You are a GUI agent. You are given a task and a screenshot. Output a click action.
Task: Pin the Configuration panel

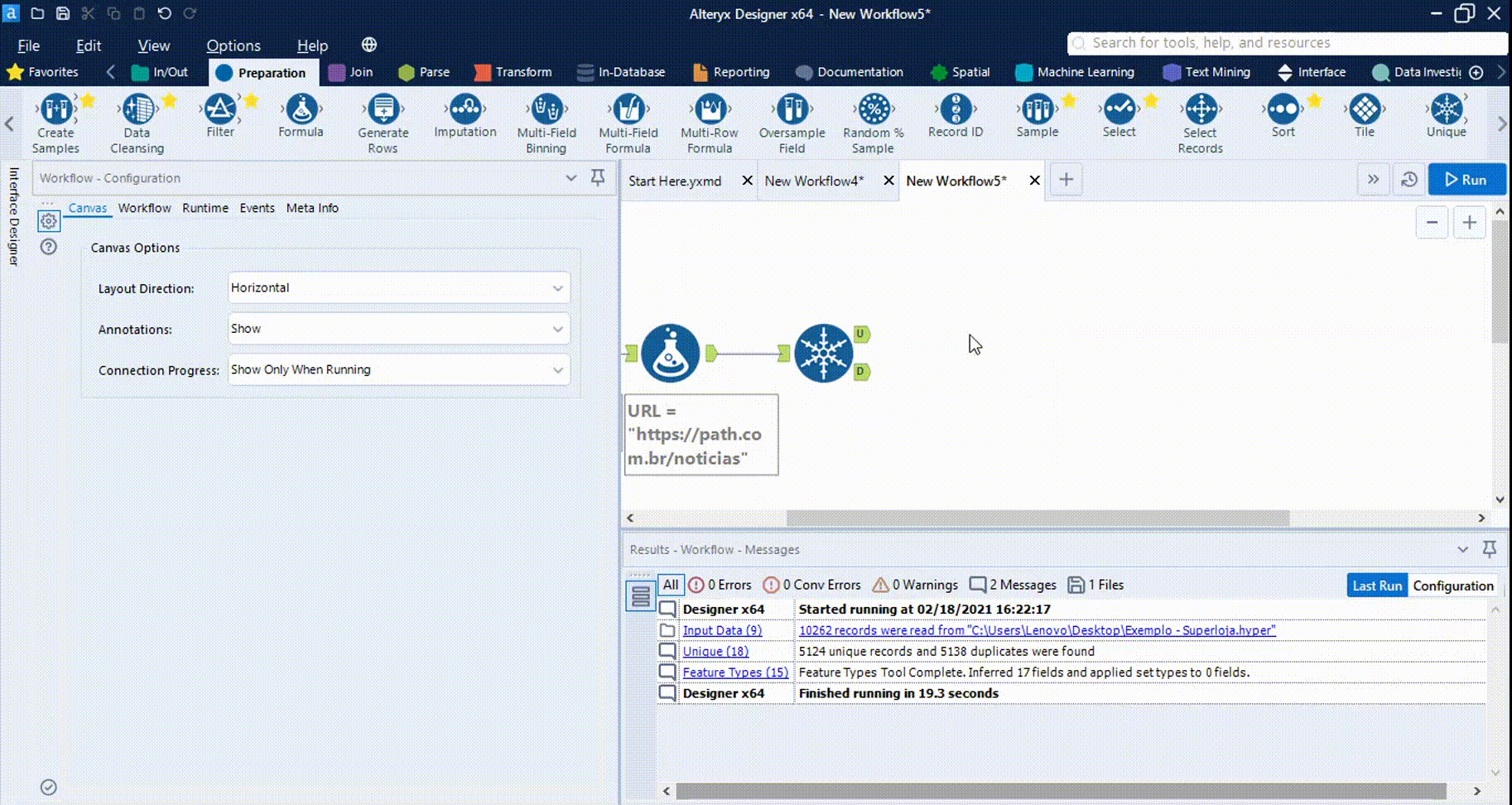point(597,177)
